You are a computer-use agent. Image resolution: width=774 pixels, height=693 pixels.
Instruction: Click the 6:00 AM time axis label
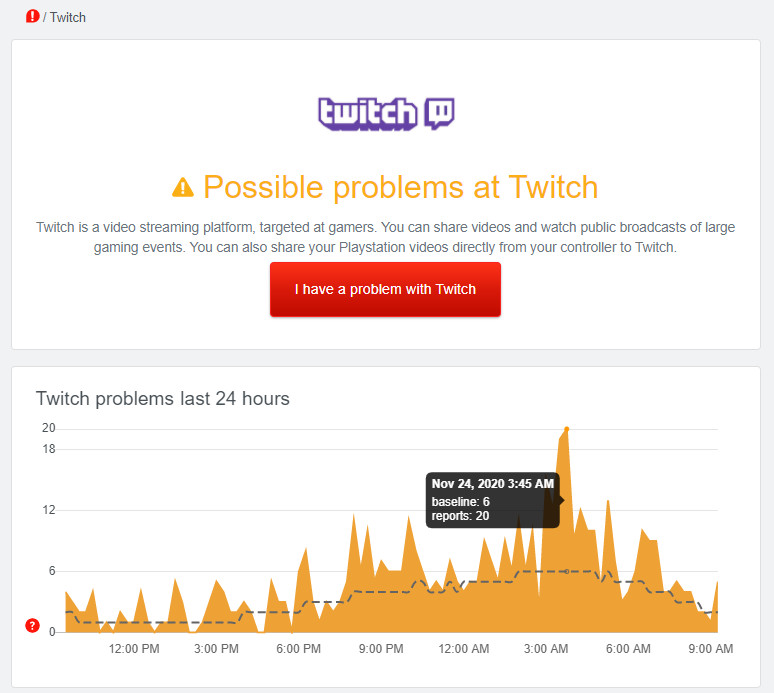click(x=628, y=649)
